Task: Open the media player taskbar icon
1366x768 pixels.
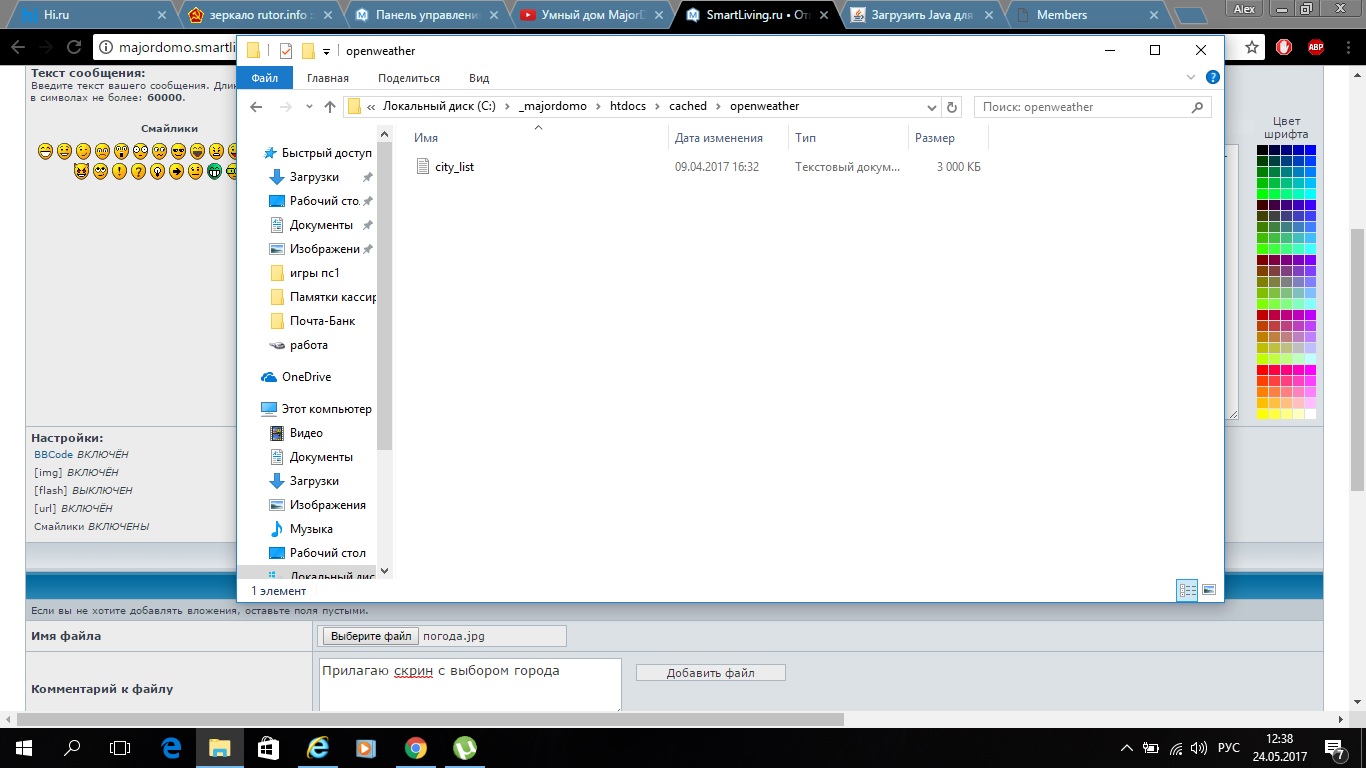Action: pyautogui.click(x=366, y=747)
